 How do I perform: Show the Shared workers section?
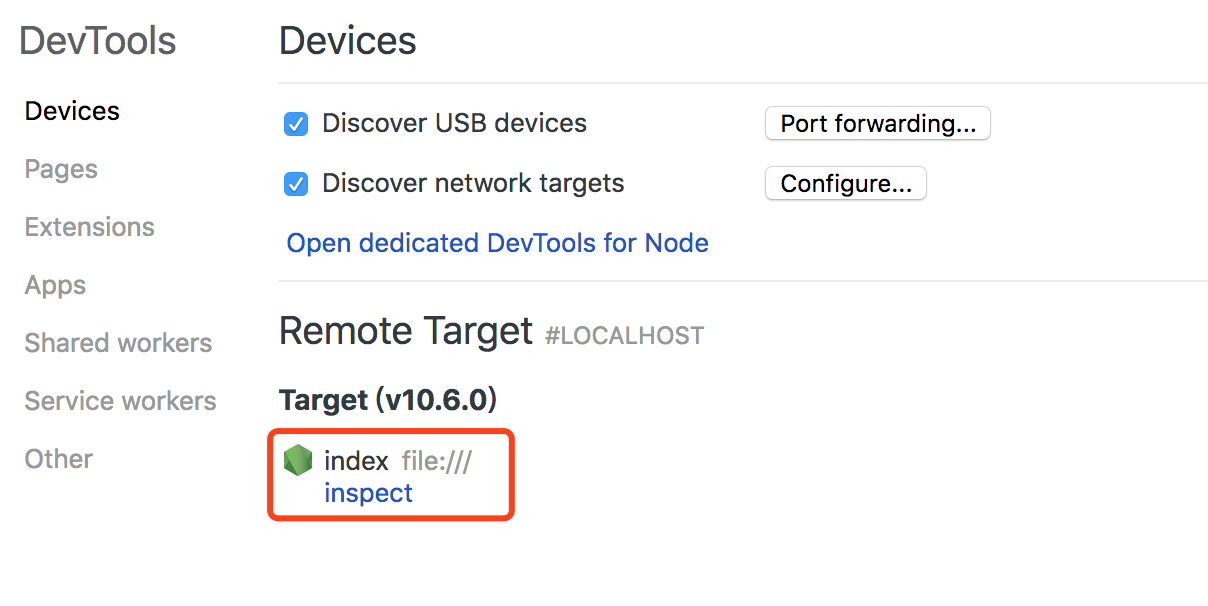click(x=118, y=343)
